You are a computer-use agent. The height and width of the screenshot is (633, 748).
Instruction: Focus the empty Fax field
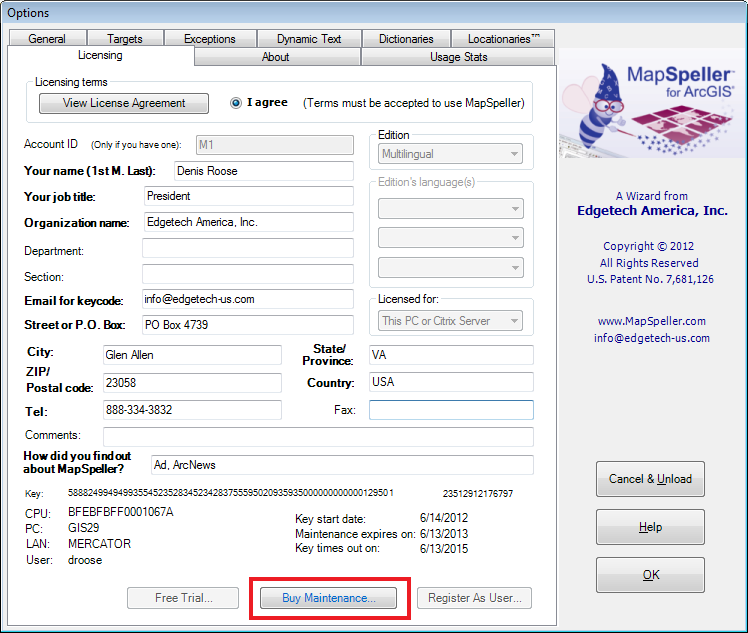pos(451,410)
